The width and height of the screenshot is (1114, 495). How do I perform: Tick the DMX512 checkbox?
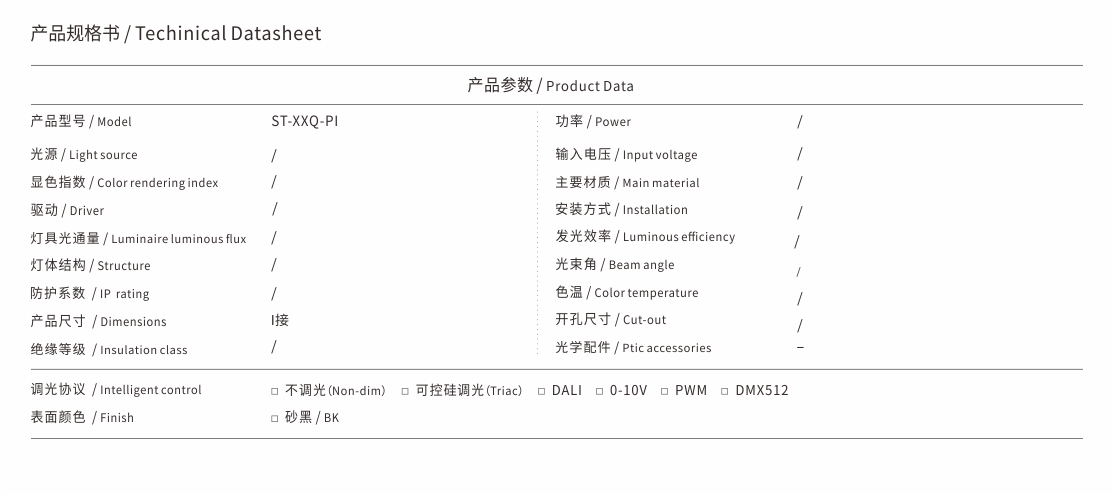pos(725,391)
